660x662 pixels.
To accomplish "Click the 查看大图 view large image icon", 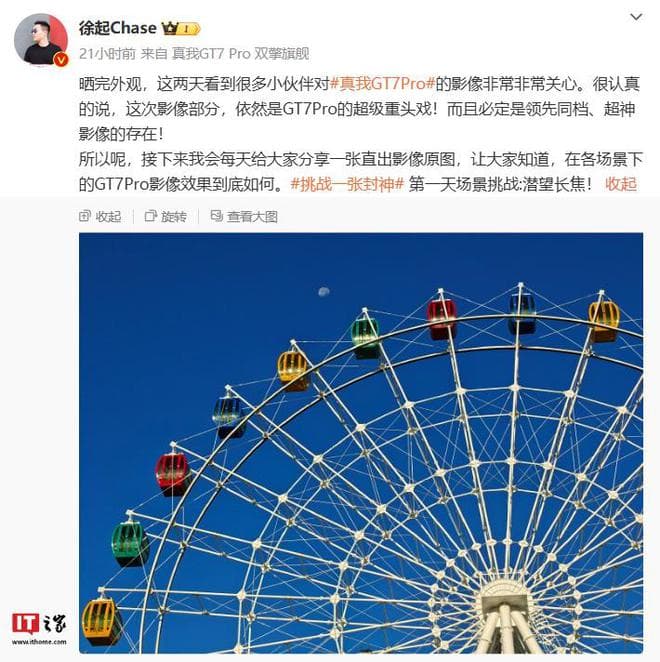I will 216,216.
